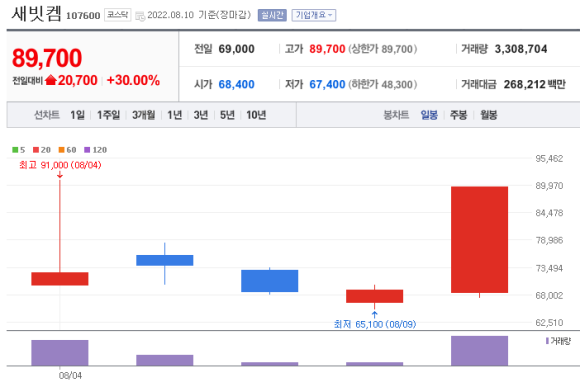The width and height of the screenshot is (580, 387).
Task: Click the calendar icon beside the date
Action: pos(140,16)
